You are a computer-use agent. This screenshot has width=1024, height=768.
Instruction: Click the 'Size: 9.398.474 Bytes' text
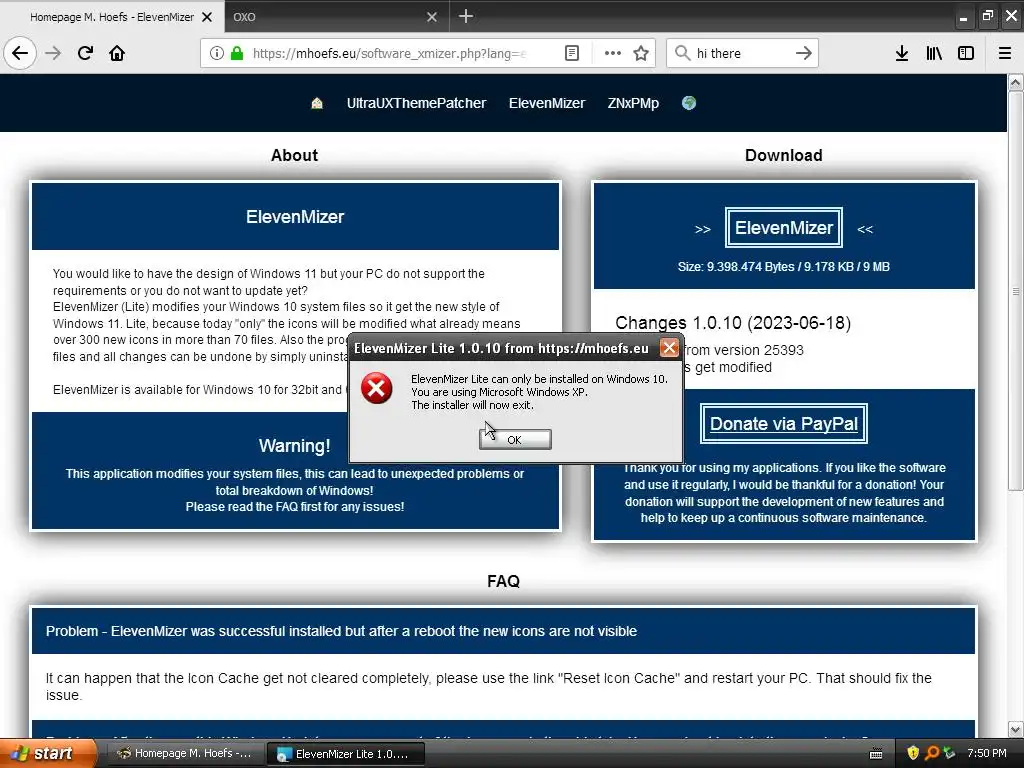784,266
